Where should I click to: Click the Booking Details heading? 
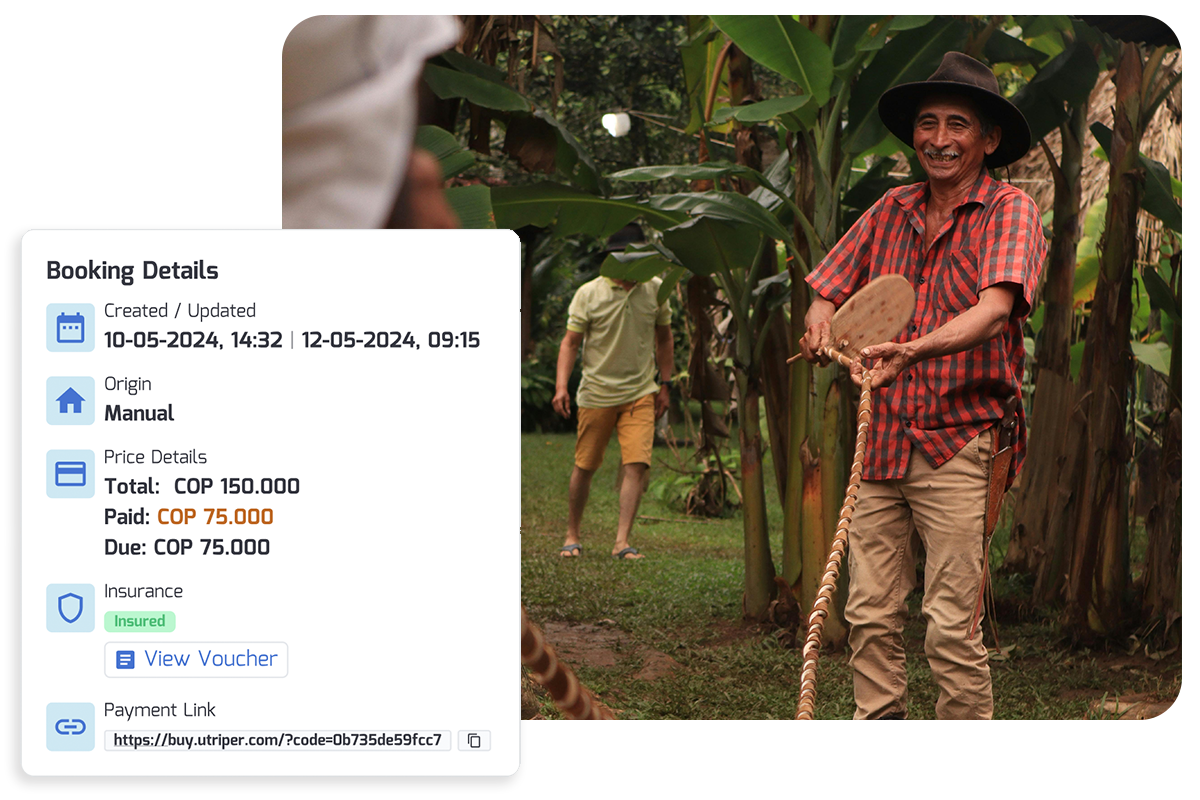point(132,271)
